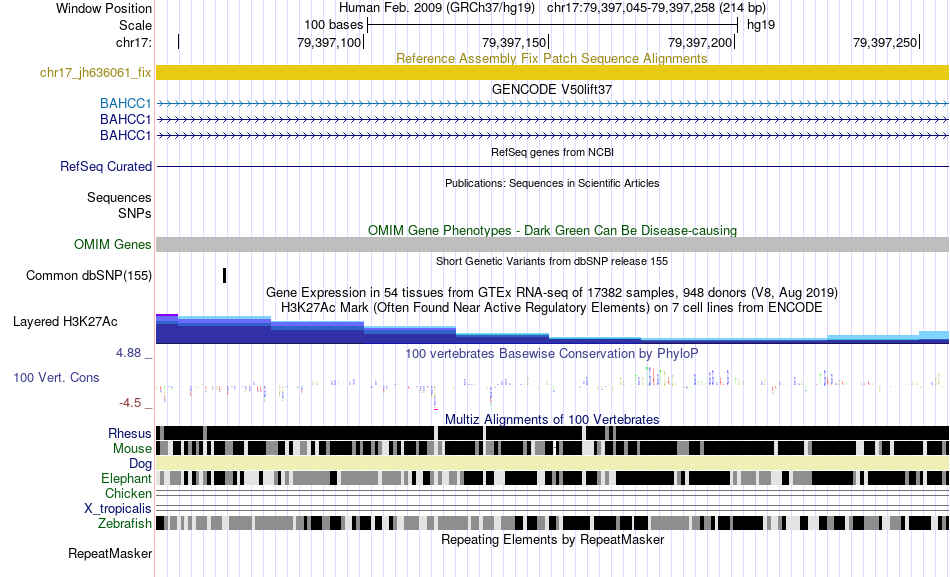
Task: Click the Elephant alignment label
Action: [126, 479]
